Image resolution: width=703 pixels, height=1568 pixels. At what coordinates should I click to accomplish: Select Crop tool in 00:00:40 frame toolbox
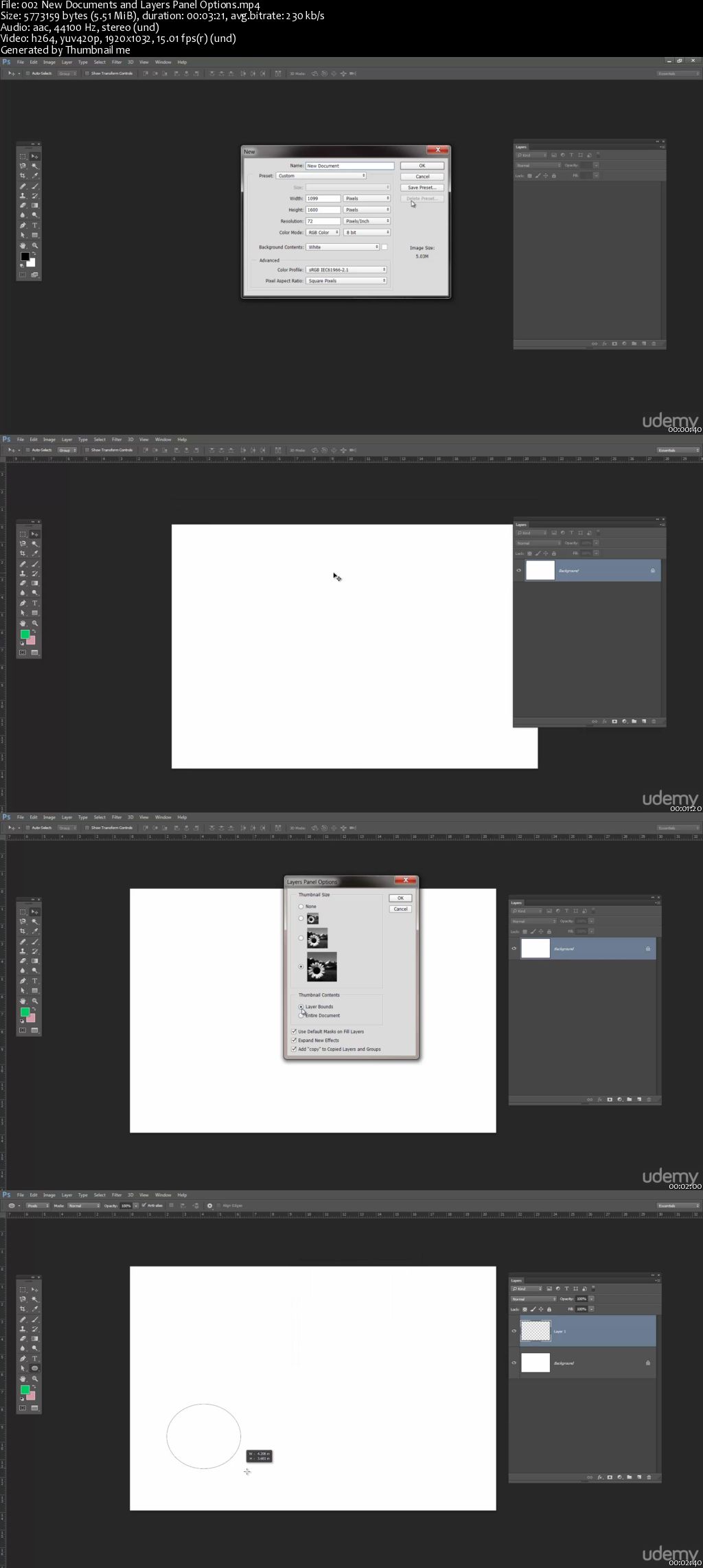(x=23, y=176)
